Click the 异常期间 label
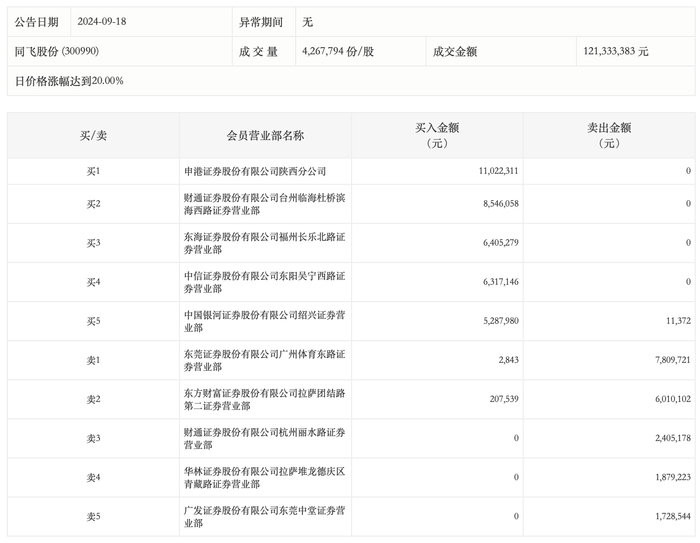Viewport: 700px width, 543px height. [261, 22]
